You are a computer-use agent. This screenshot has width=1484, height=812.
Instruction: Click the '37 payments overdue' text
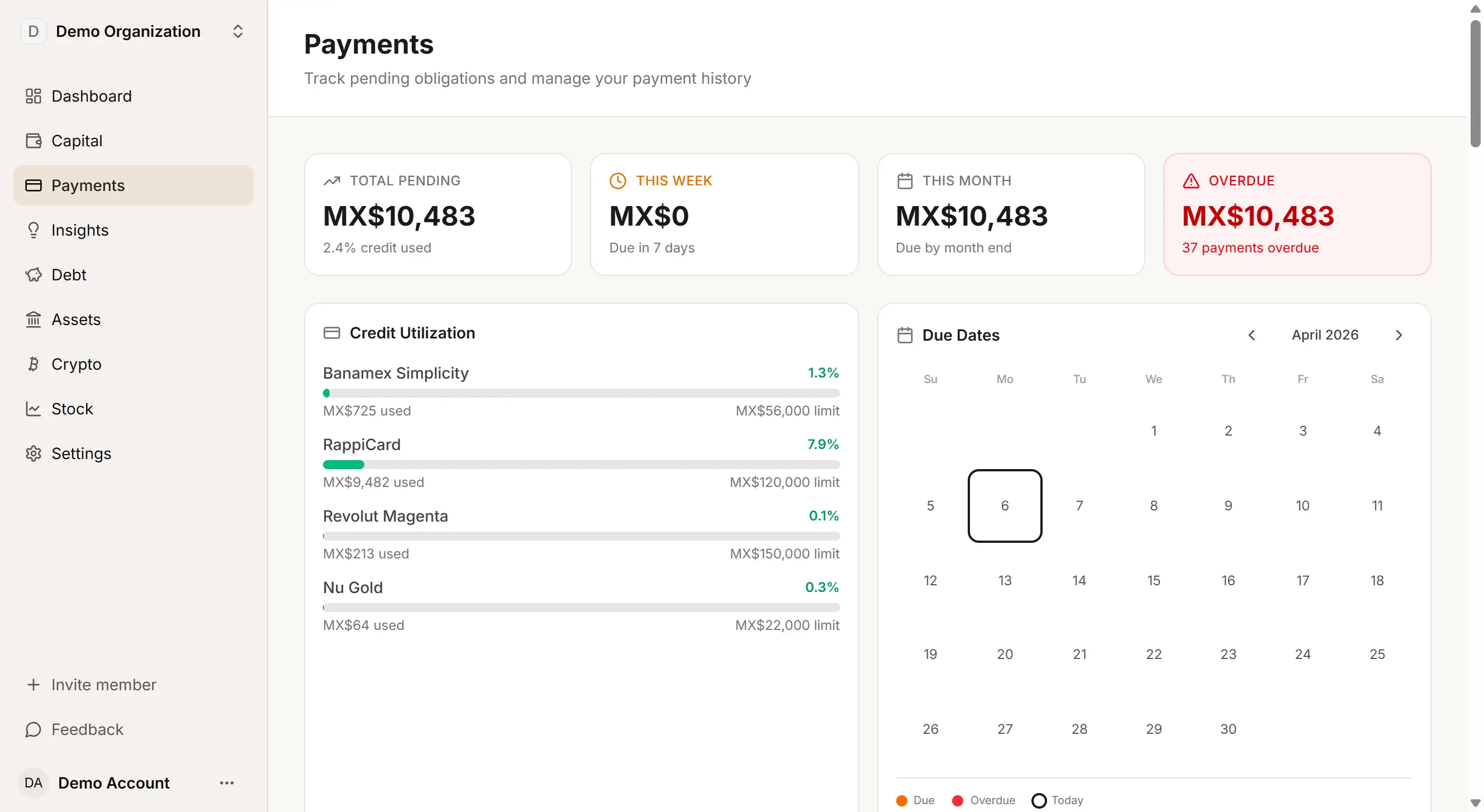tap(1250, 247)
